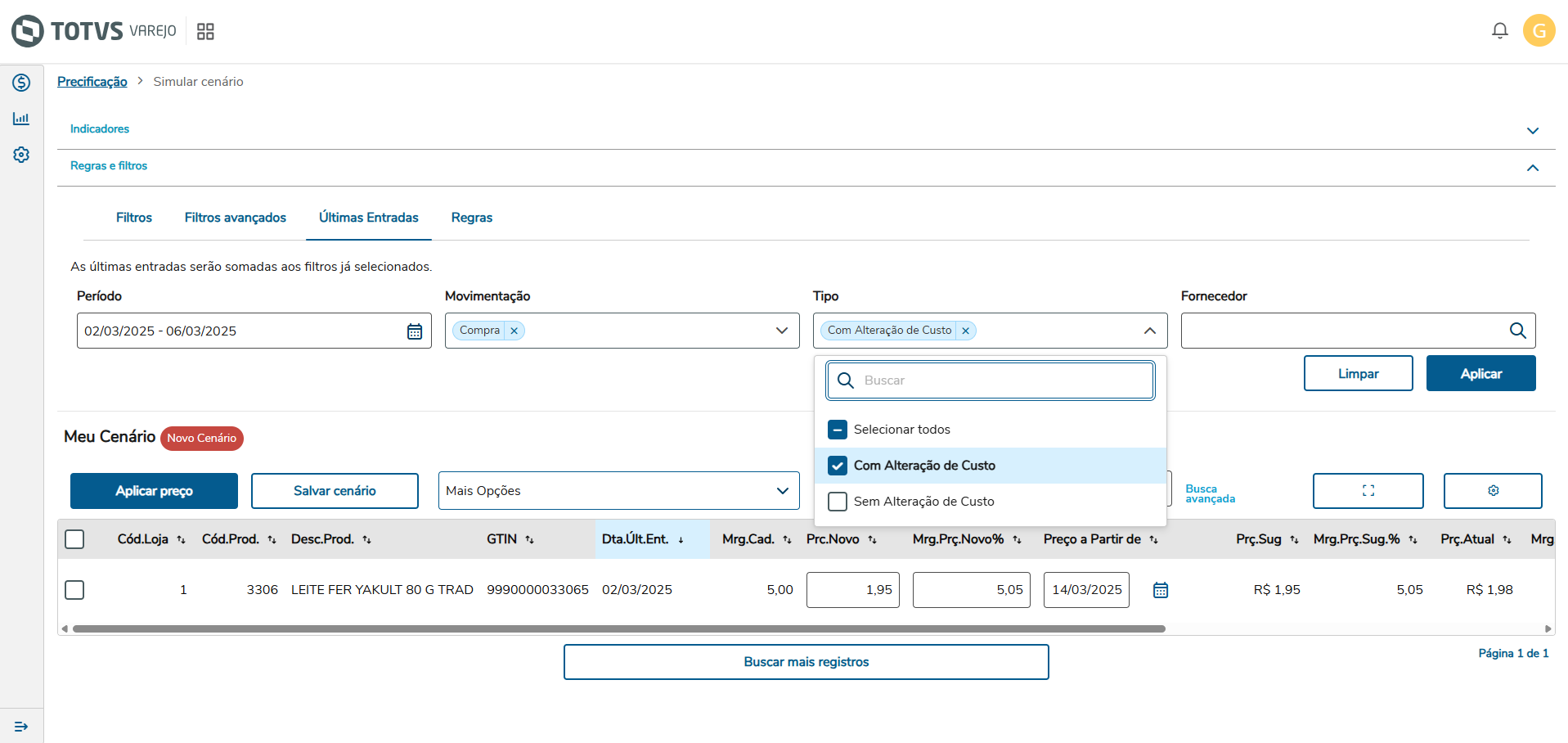This screenshot has height=743, width=1568.
Task: Click the Aplicar preço button
Action: [154, 491]
